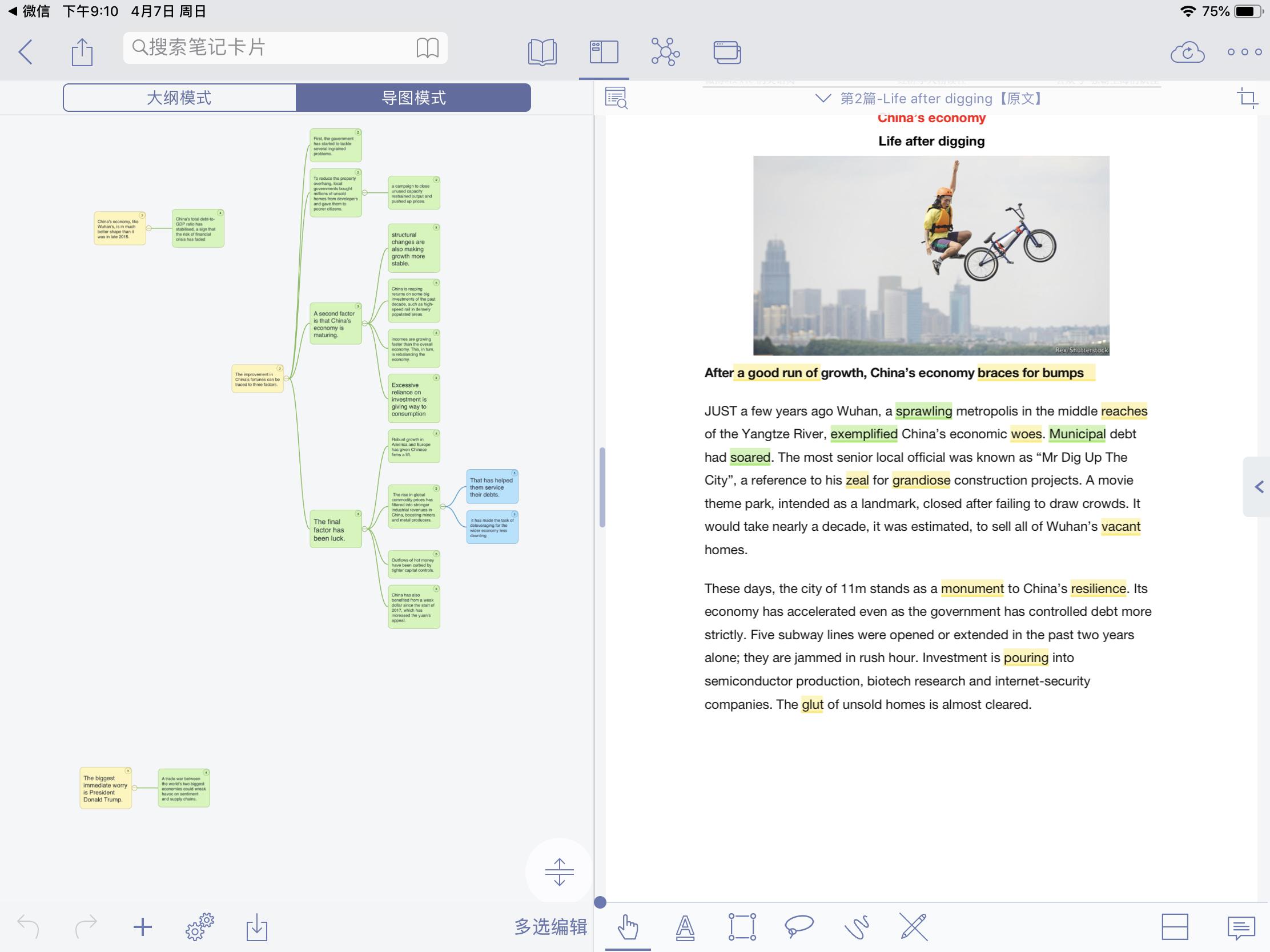Viewport: 1270px width, 952px height.
Task: Select the rectangle excerpt tool
Action: [742, 926]
